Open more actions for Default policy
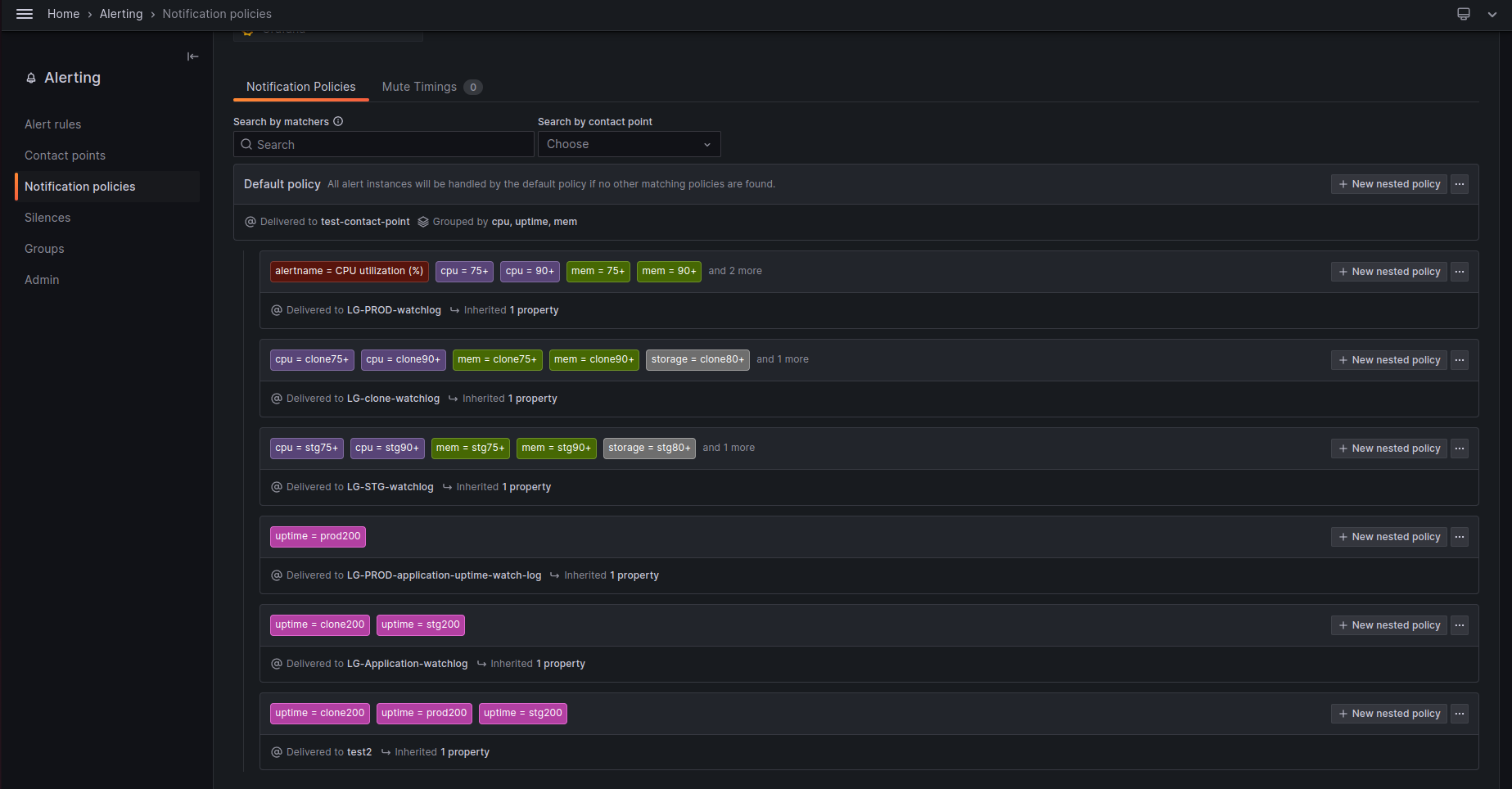Viewport: 1512px width, 789px height. coord(1460,184)
